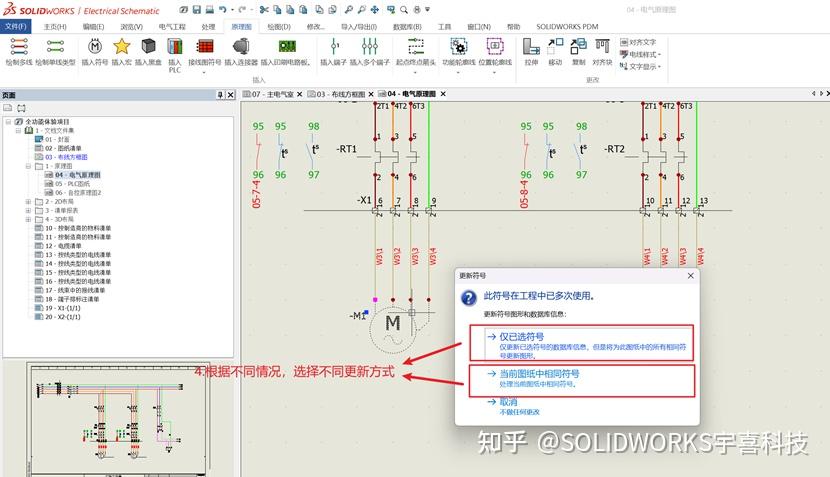The image size is (830, 477).
Task: Click the page preview thumbnail below the tree
Action: (118, 419)
